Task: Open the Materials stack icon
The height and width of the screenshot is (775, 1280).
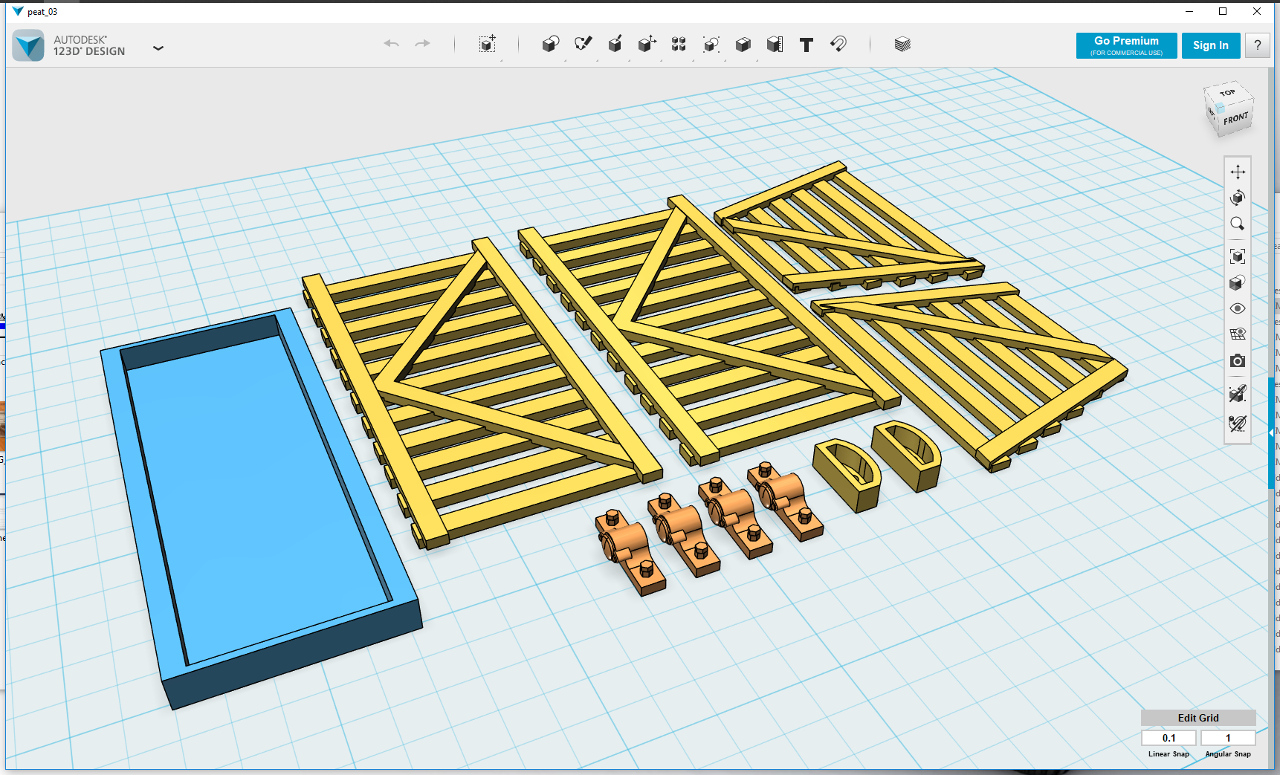Action: coord(902,44)
